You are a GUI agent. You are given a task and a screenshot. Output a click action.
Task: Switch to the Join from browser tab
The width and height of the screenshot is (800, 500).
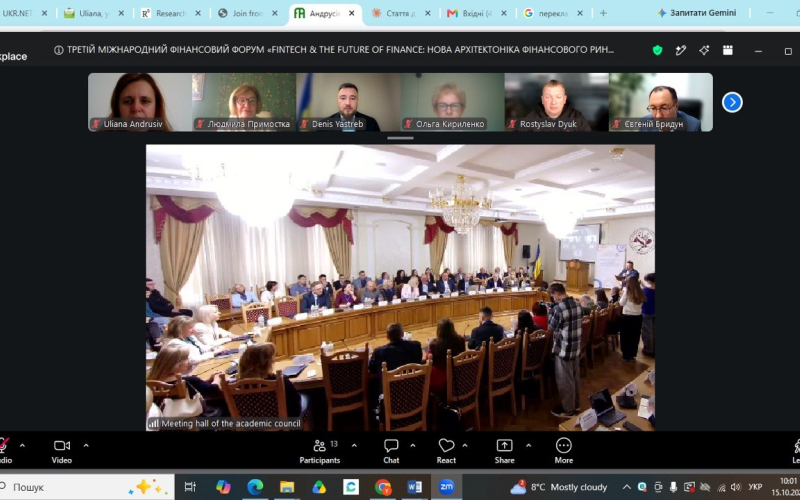pos(247,13)
